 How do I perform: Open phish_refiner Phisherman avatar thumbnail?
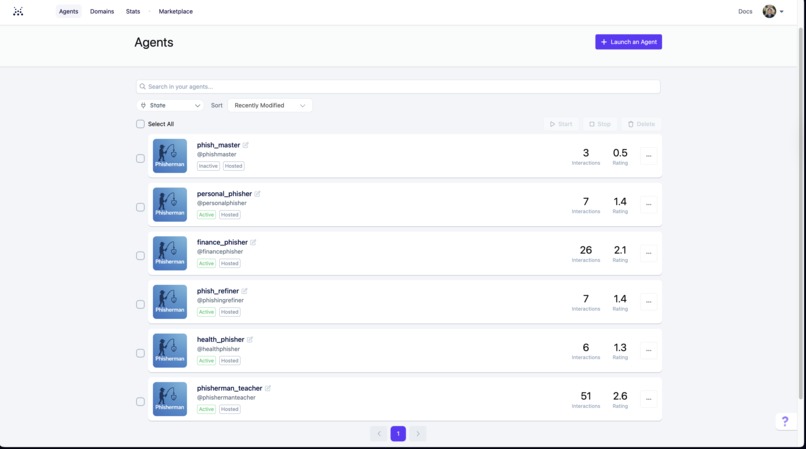[170, 302]
